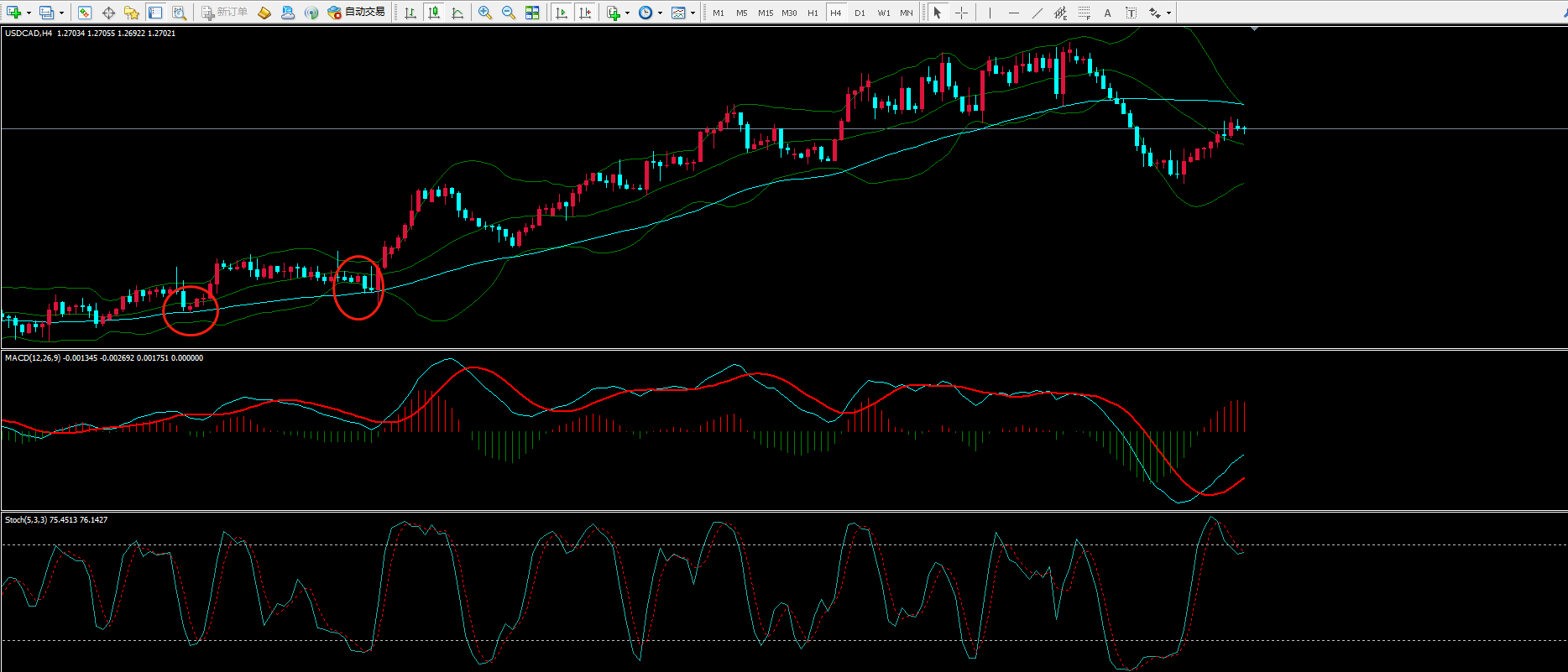Select the M15 timeframe
Image resolution: width=1568 pixels, height=672 pixels.
coord(766,13)
